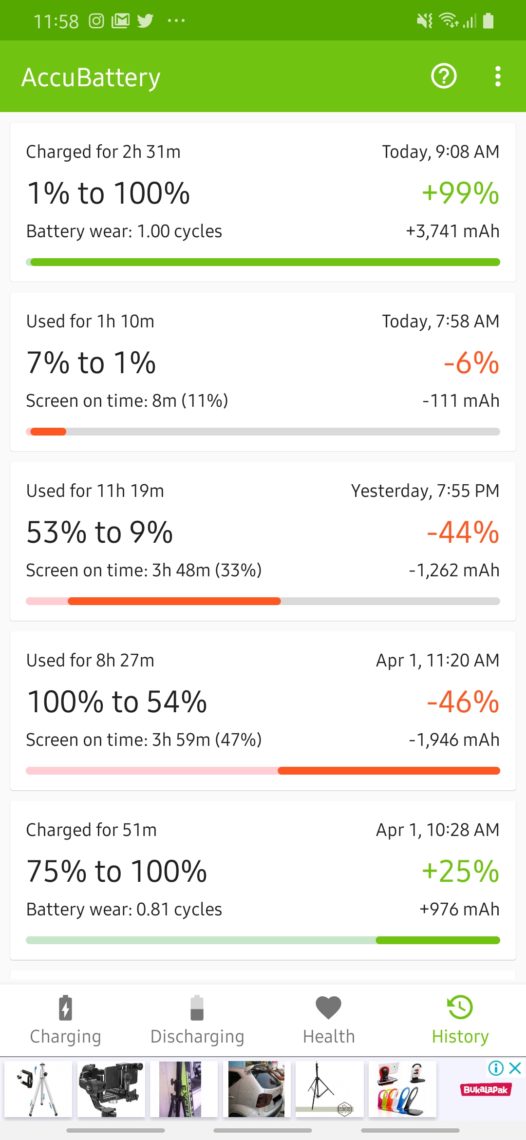
Task: Open the 53% to 9% usage entry
Action: [x=263, y=541]
